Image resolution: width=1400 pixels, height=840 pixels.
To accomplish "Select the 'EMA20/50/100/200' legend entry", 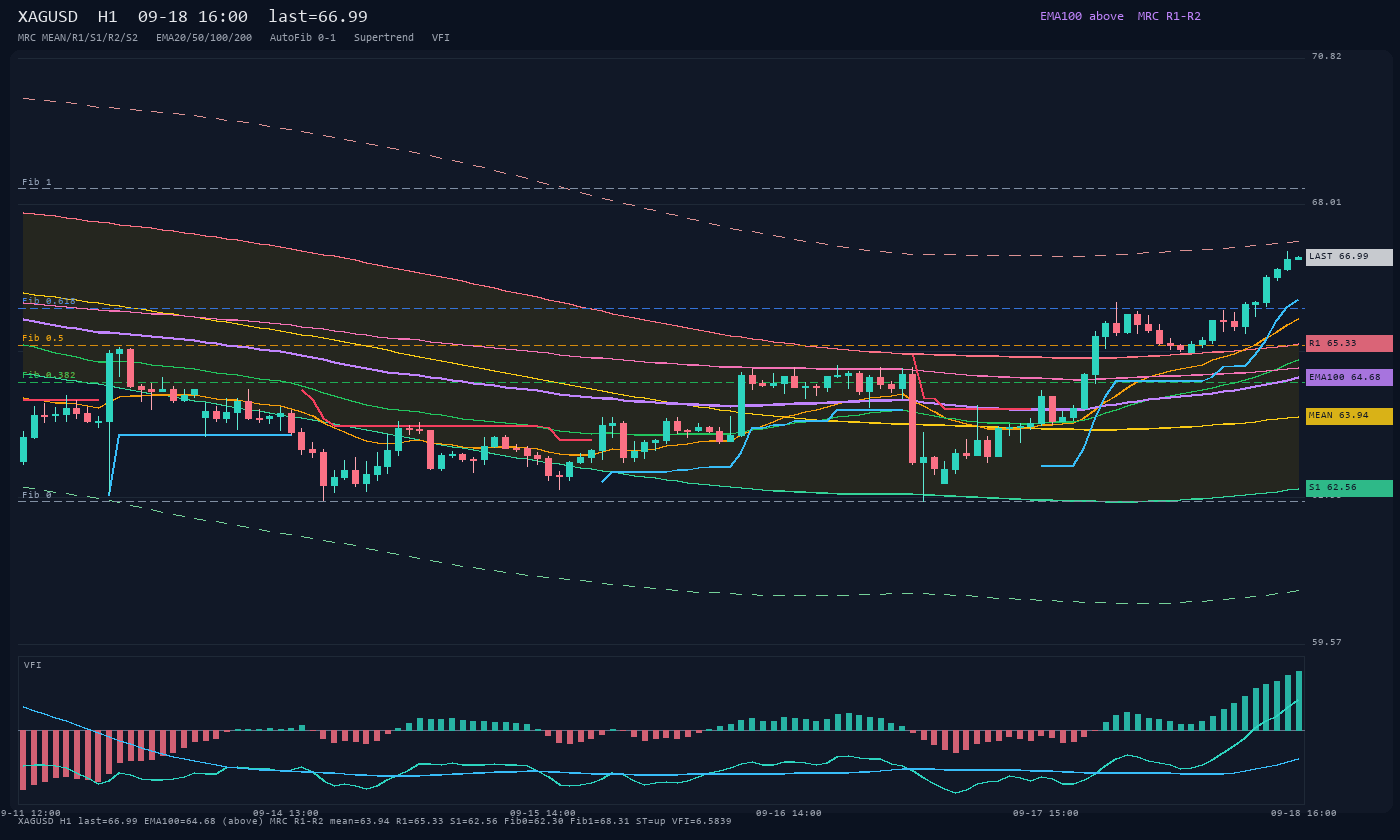I will [204, 38].
